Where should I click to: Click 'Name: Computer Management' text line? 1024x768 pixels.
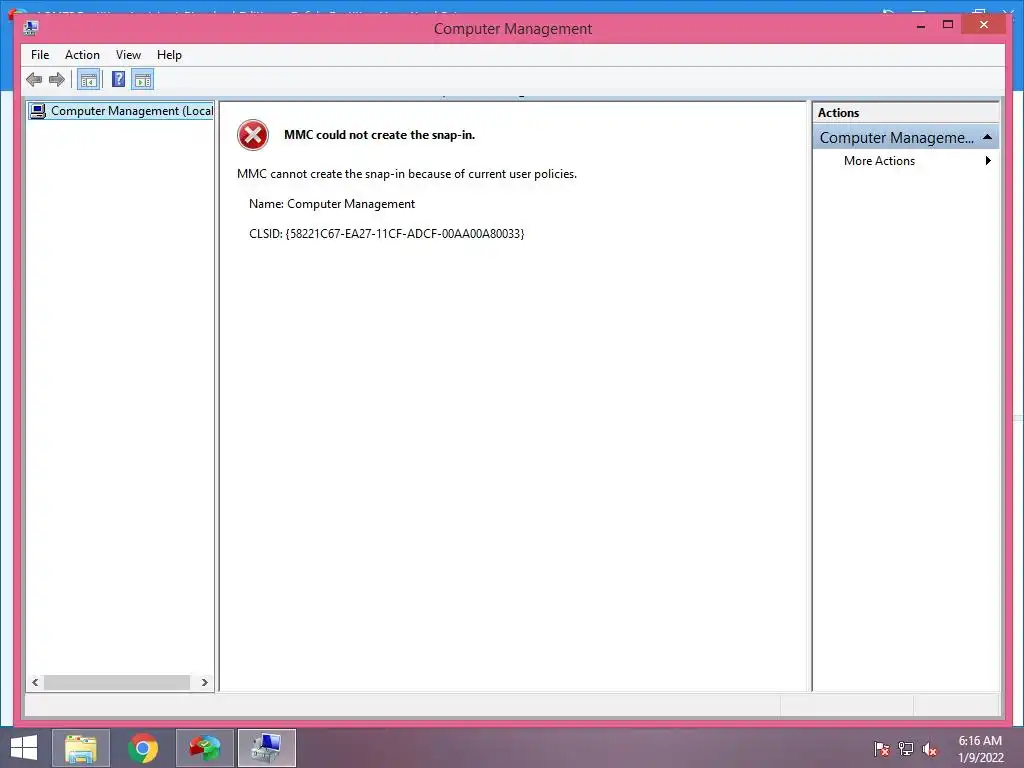coord(332,204)
